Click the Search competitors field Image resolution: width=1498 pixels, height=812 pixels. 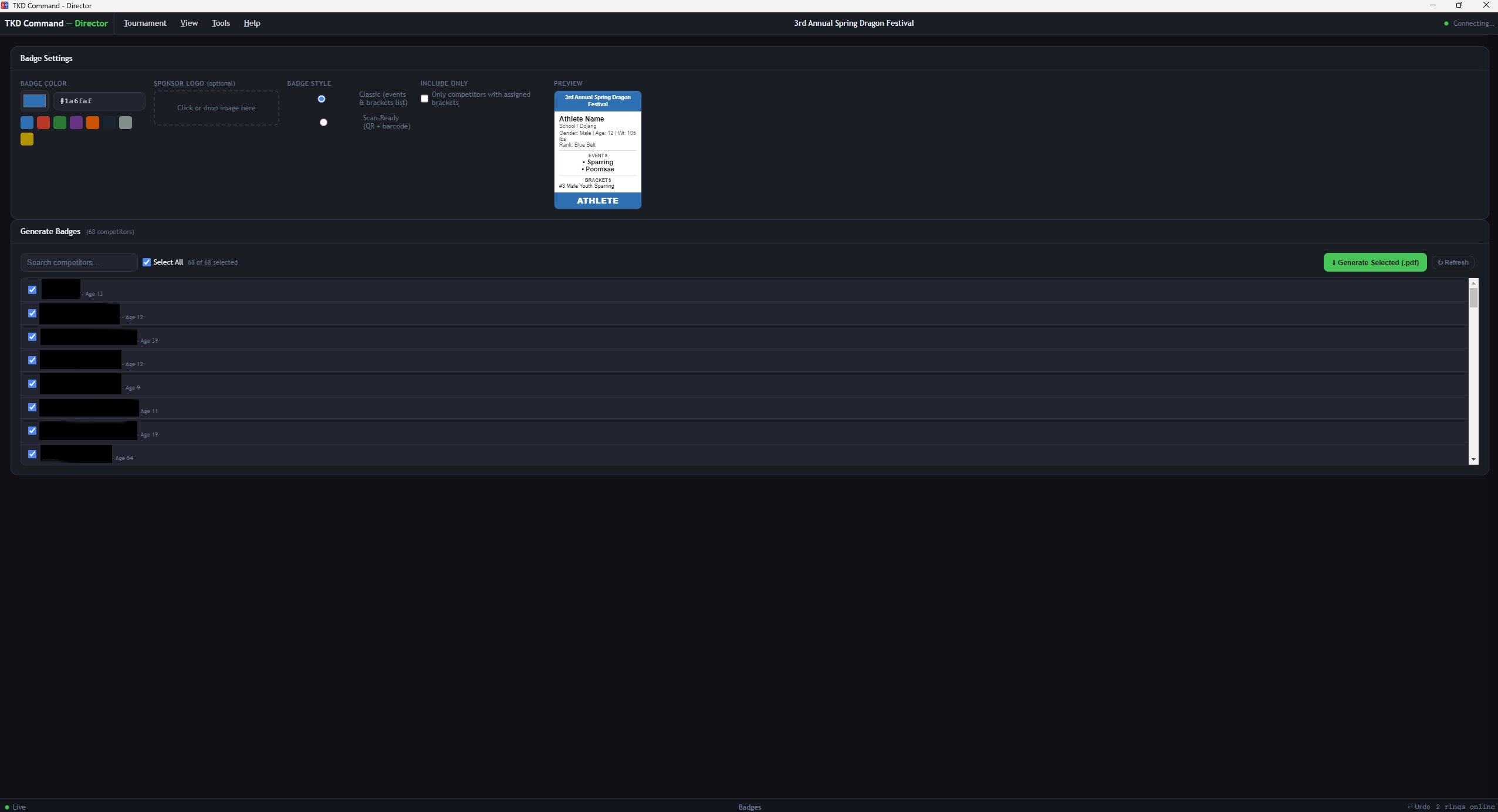[x=79, y=262]
